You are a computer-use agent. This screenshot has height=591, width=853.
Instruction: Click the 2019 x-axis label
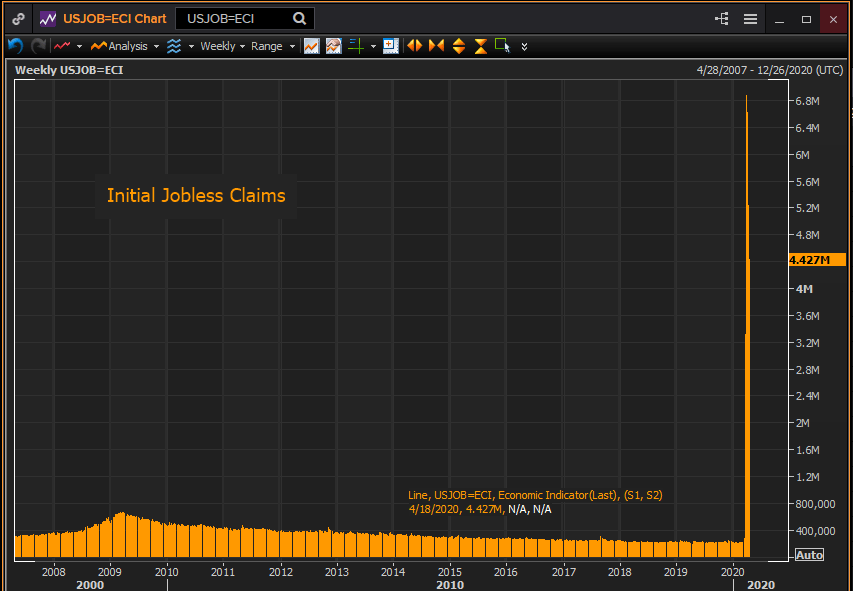(x=676, y=572)
